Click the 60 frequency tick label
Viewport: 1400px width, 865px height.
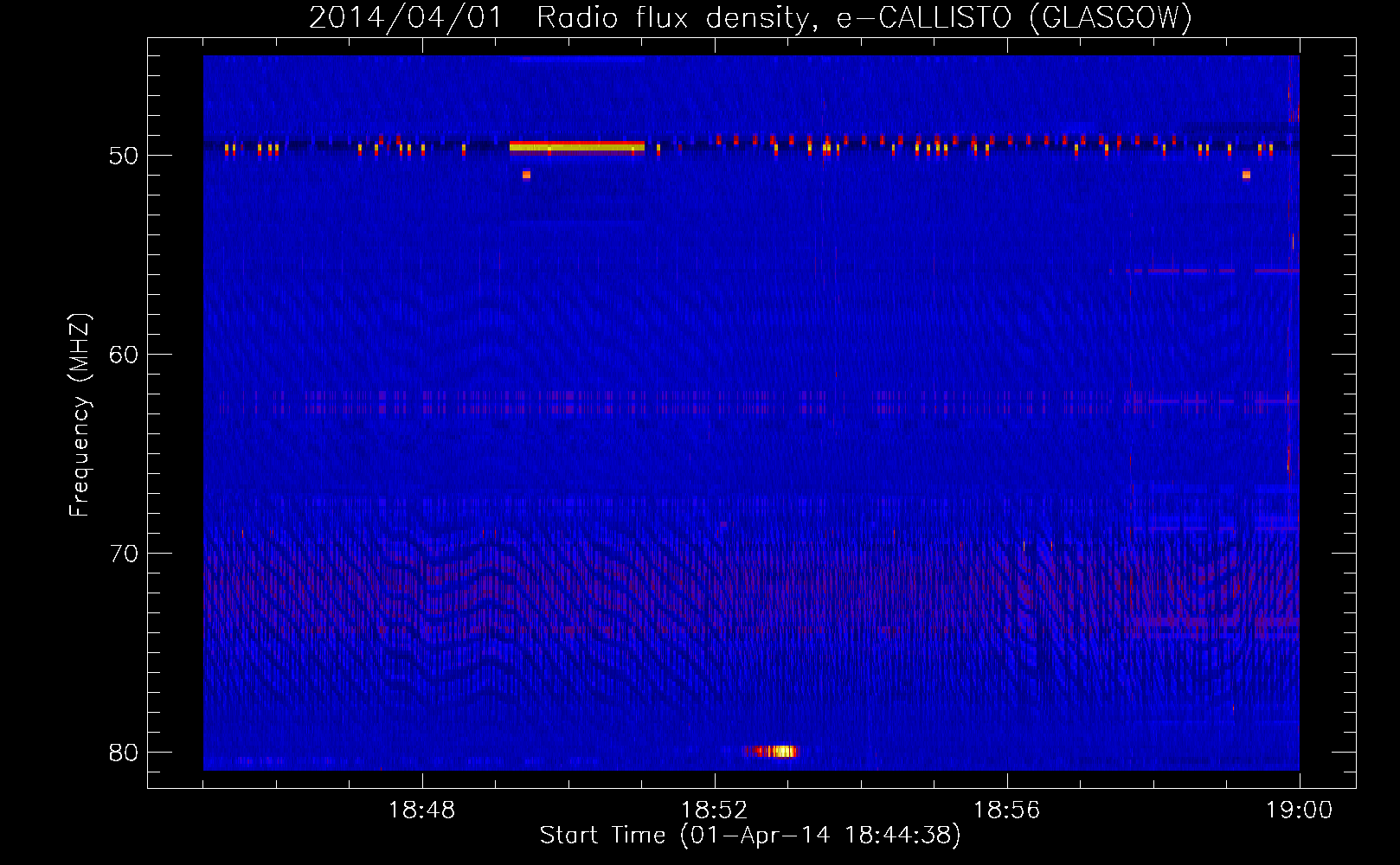(x=124, y=355)
